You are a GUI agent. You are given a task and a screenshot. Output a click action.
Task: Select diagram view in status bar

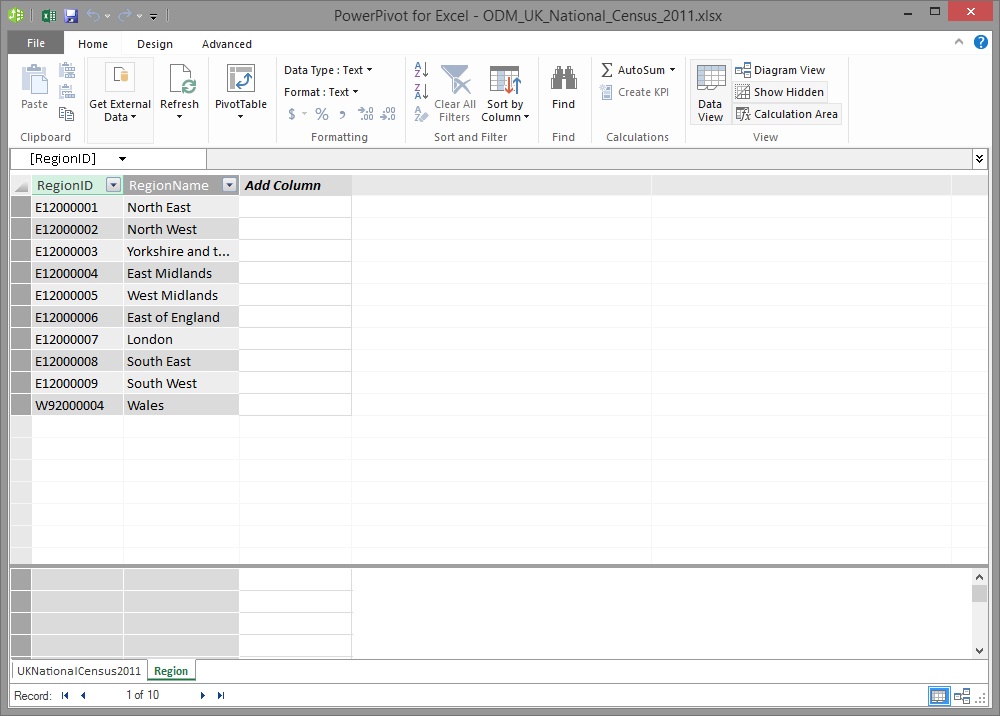coord(962,696)
